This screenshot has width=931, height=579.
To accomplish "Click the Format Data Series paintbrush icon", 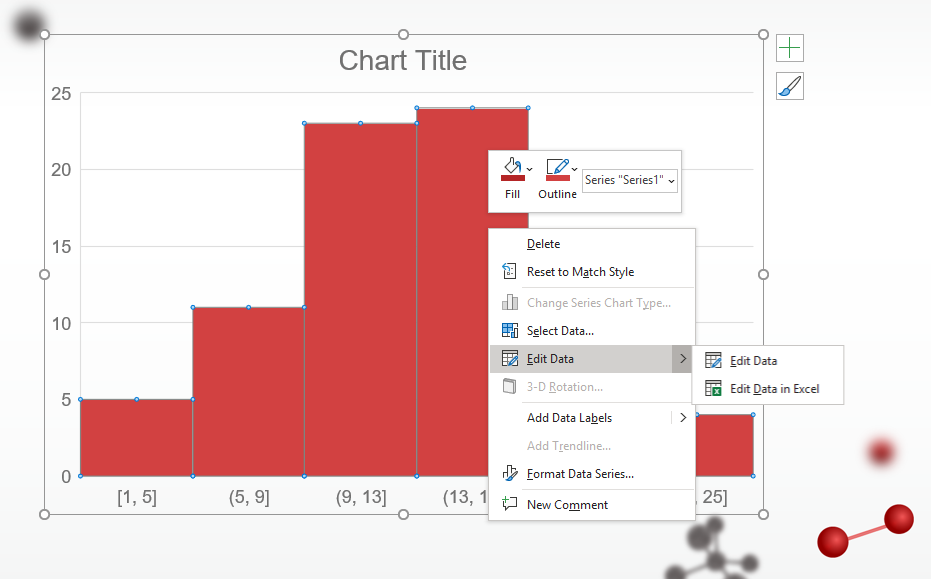I will [x=510, y=473].
